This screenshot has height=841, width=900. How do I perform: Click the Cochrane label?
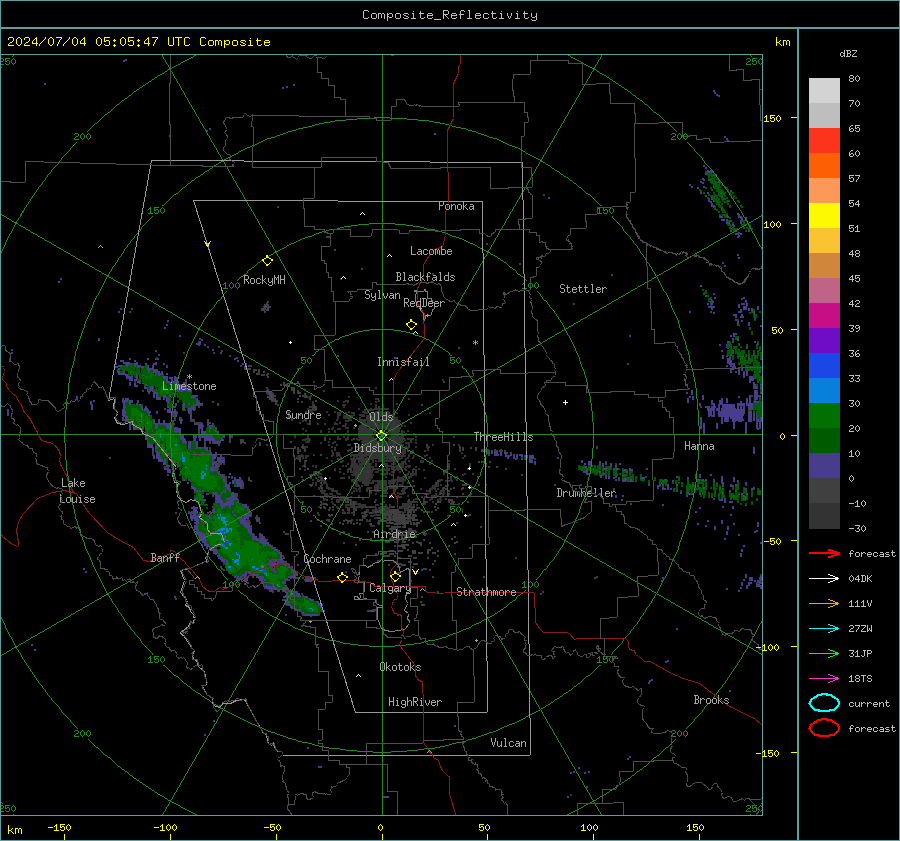click(327, 559)
